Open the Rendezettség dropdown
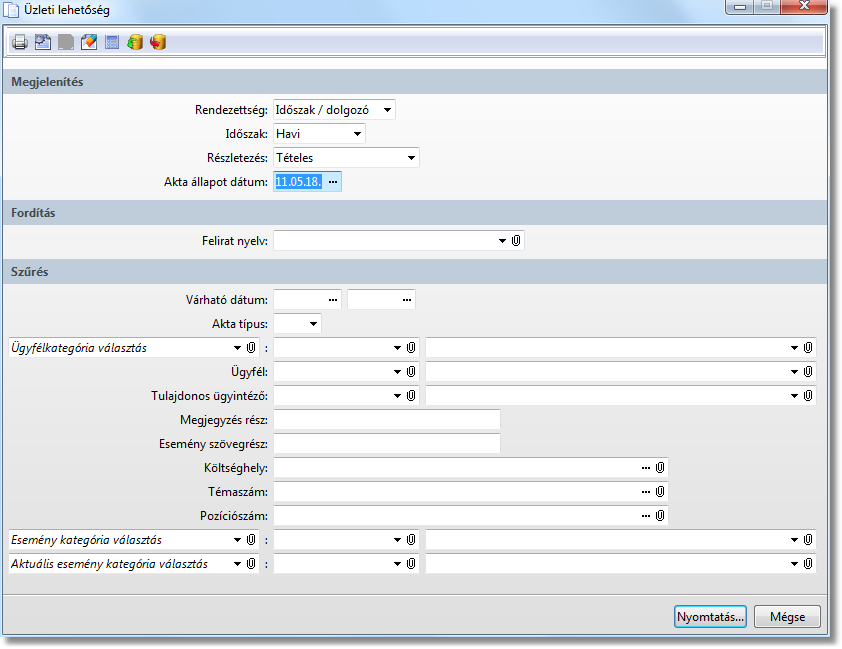The height and width of the screenshot is (649, 842). click(x=387, y=109)
